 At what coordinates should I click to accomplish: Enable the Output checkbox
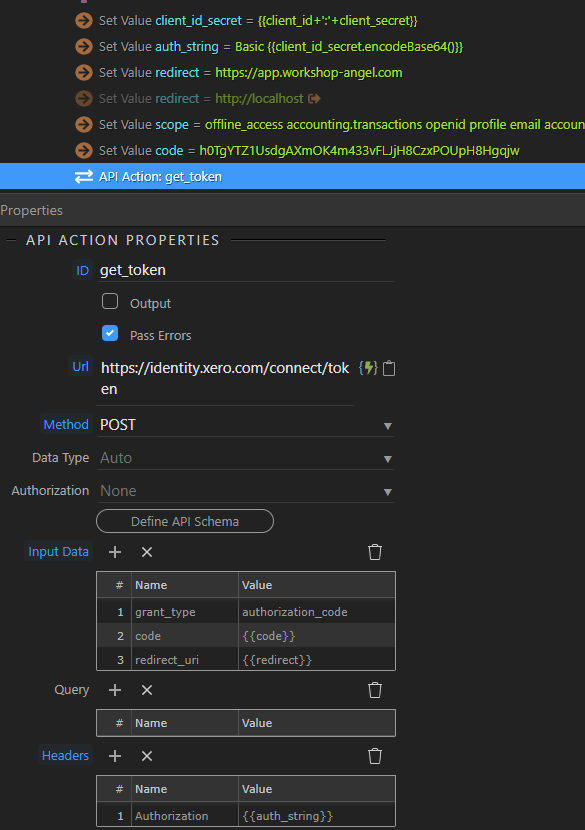[x=110, y=301]
